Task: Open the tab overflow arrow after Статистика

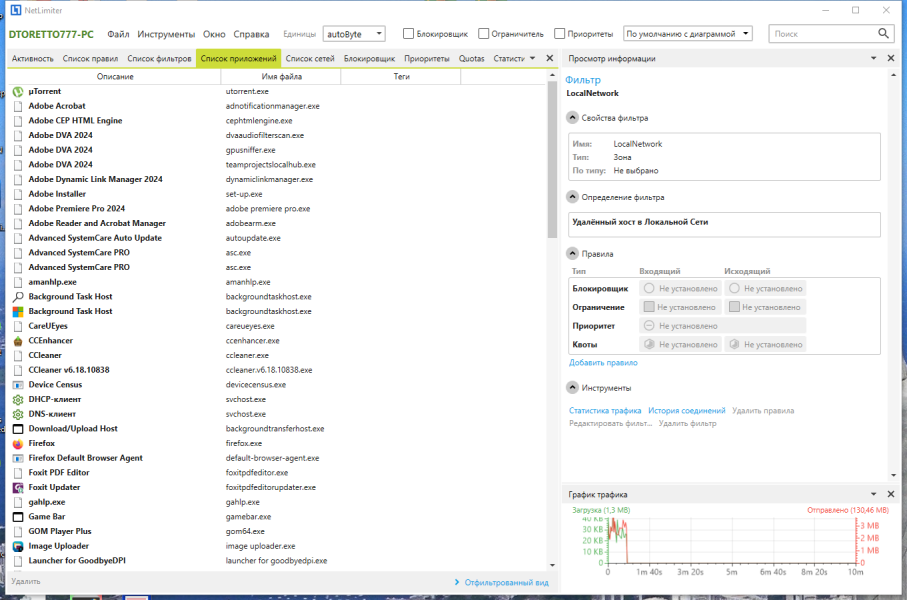Action: click(532, 58)
